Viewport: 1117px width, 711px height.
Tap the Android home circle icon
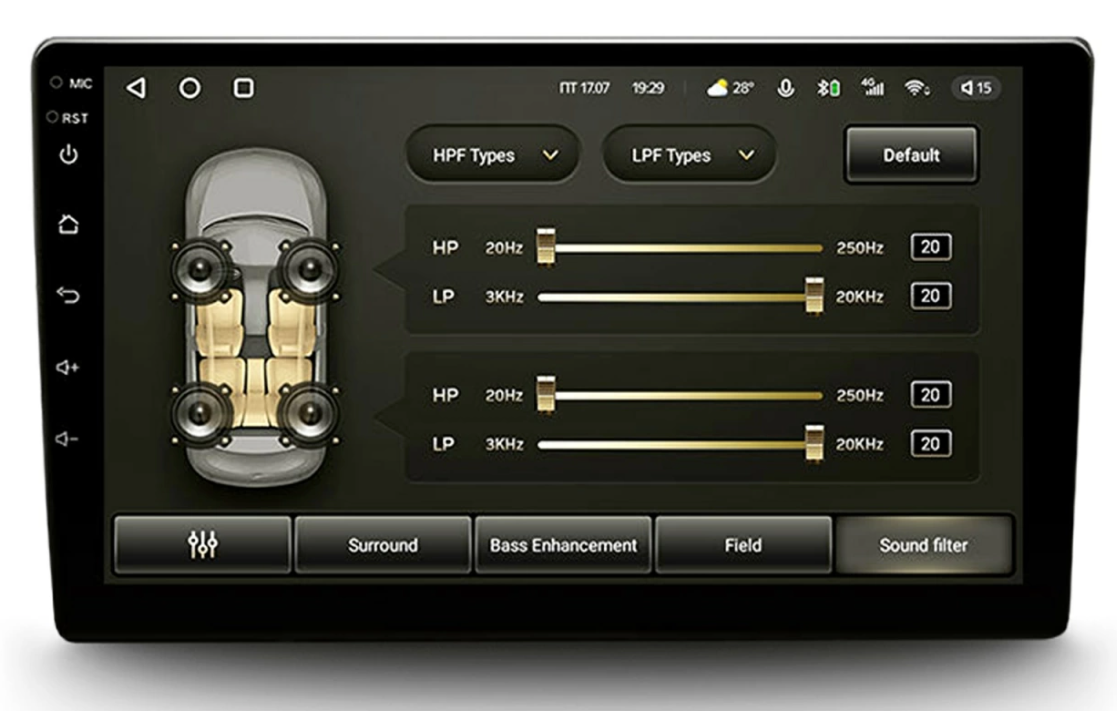(189, 88)
